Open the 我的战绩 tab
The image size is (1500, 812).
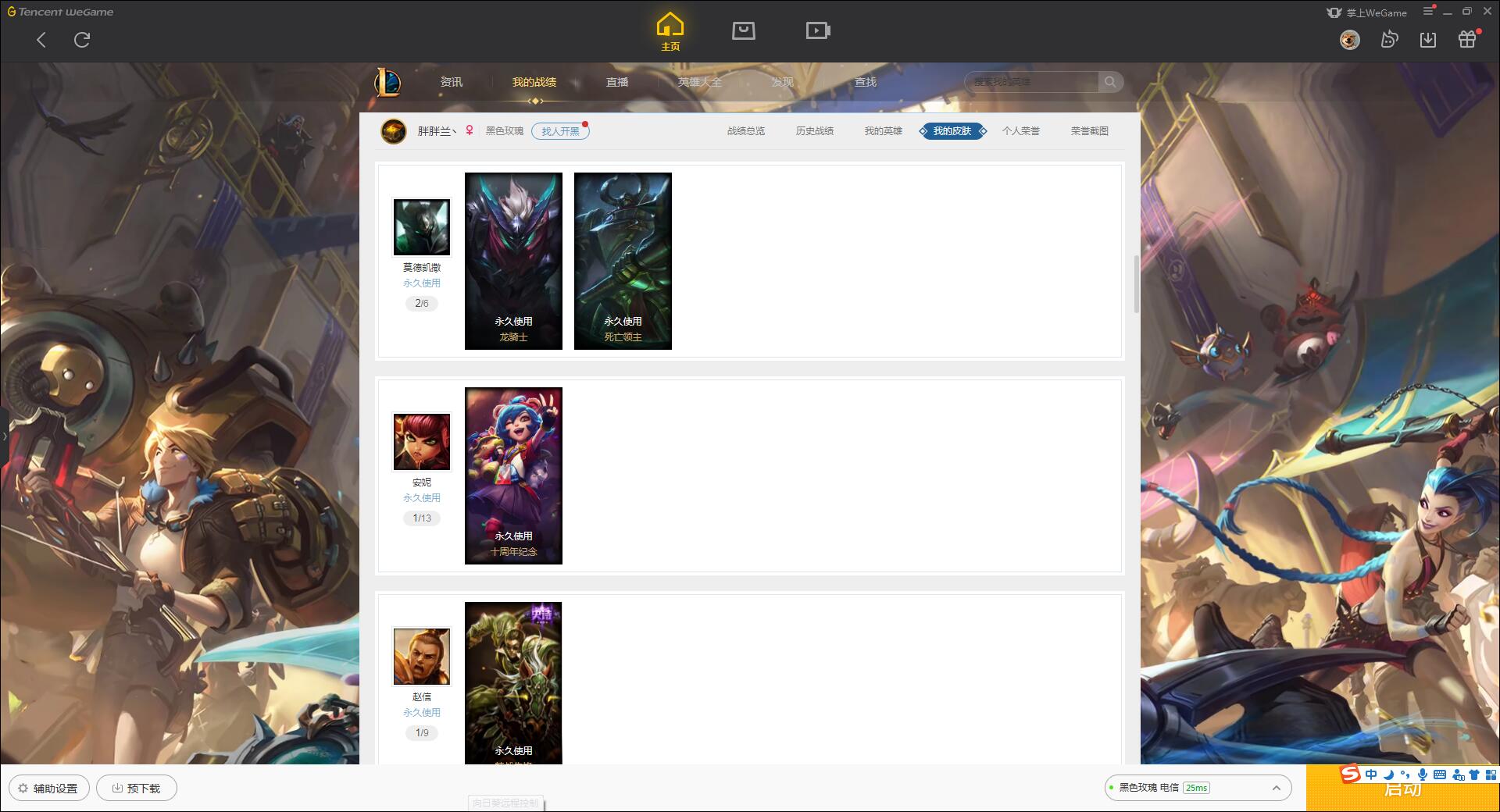point(534,82)
